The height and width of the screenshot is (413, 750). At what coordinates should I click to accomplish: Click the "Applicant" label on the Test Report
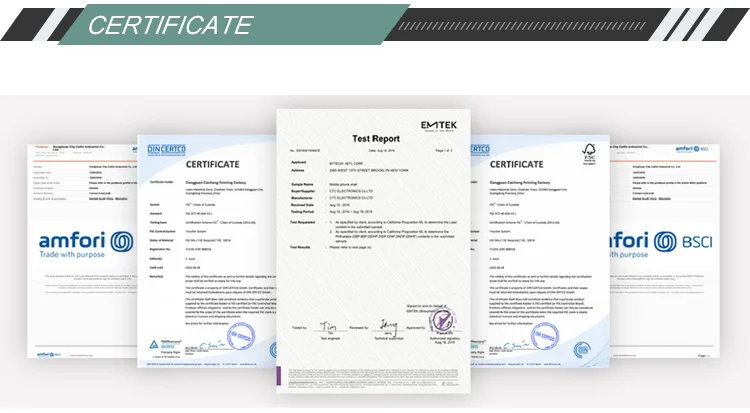pos(298,163)
